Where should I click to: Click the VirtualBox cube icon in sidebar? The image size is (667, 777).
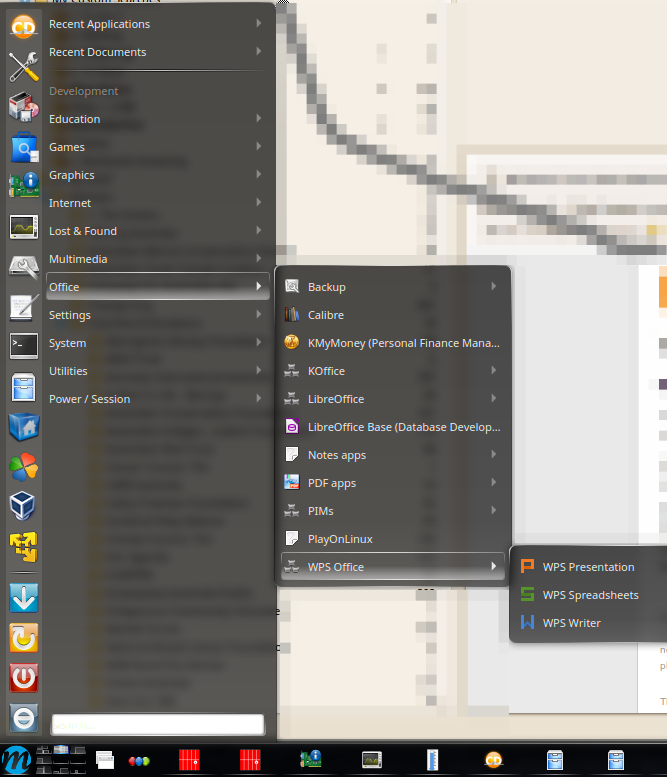[x=24, y=506]
